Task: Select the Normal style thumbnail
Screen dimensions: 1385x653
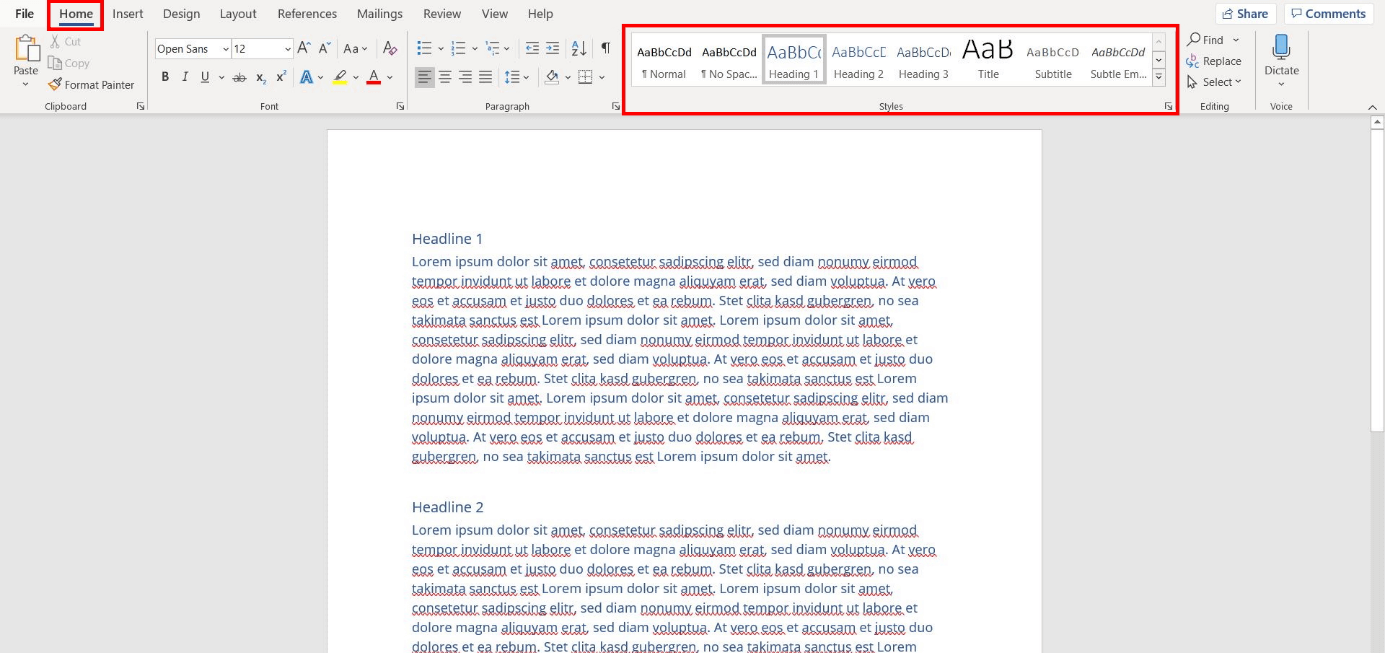Action: 664,61
